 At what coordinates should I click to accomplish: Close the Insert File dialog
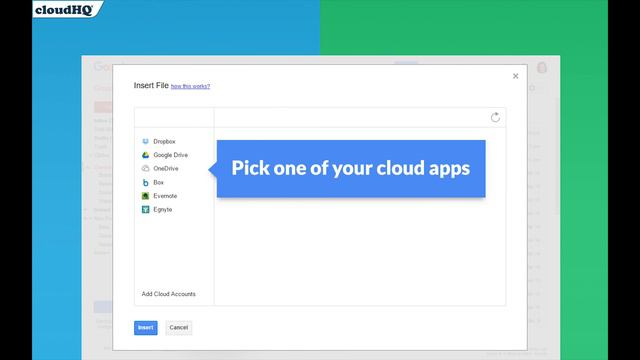516,76
